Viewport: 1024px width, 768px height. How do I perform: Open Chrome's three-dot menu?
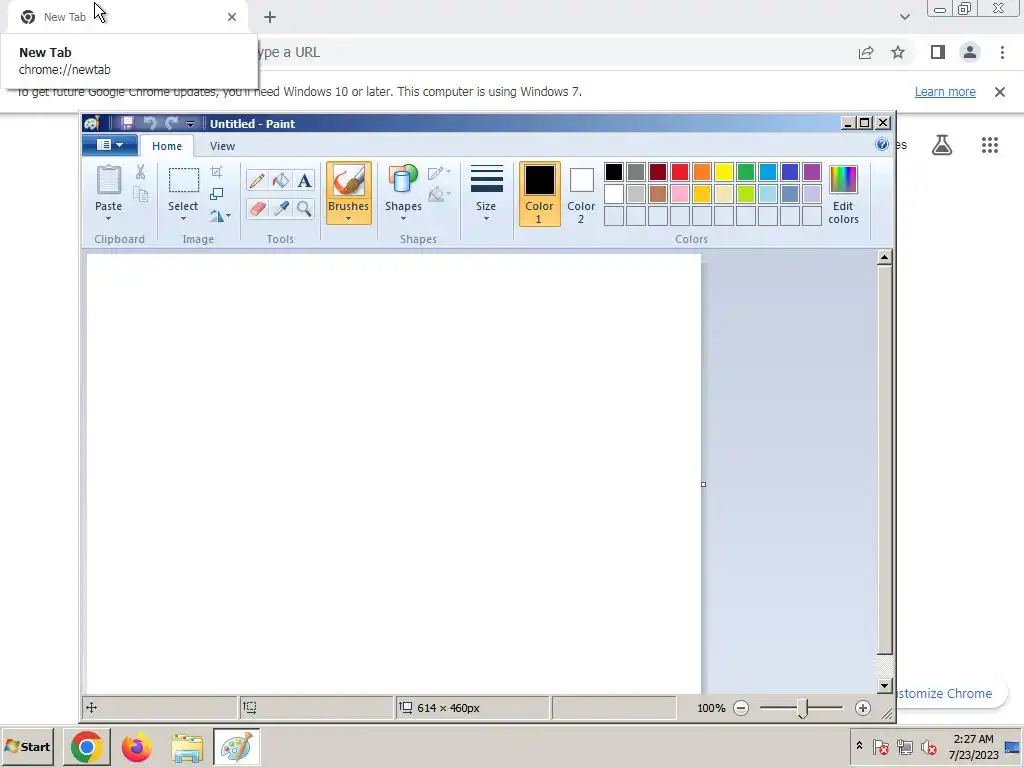pos(1002,52)
